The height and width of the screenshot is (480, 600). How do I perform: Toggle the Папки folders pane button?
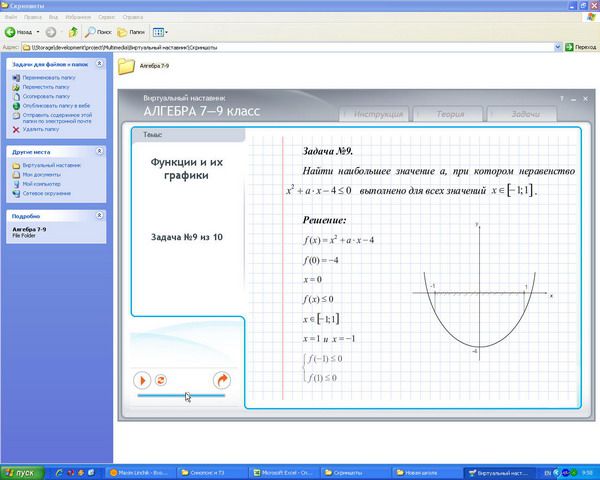tap(131, 31)
